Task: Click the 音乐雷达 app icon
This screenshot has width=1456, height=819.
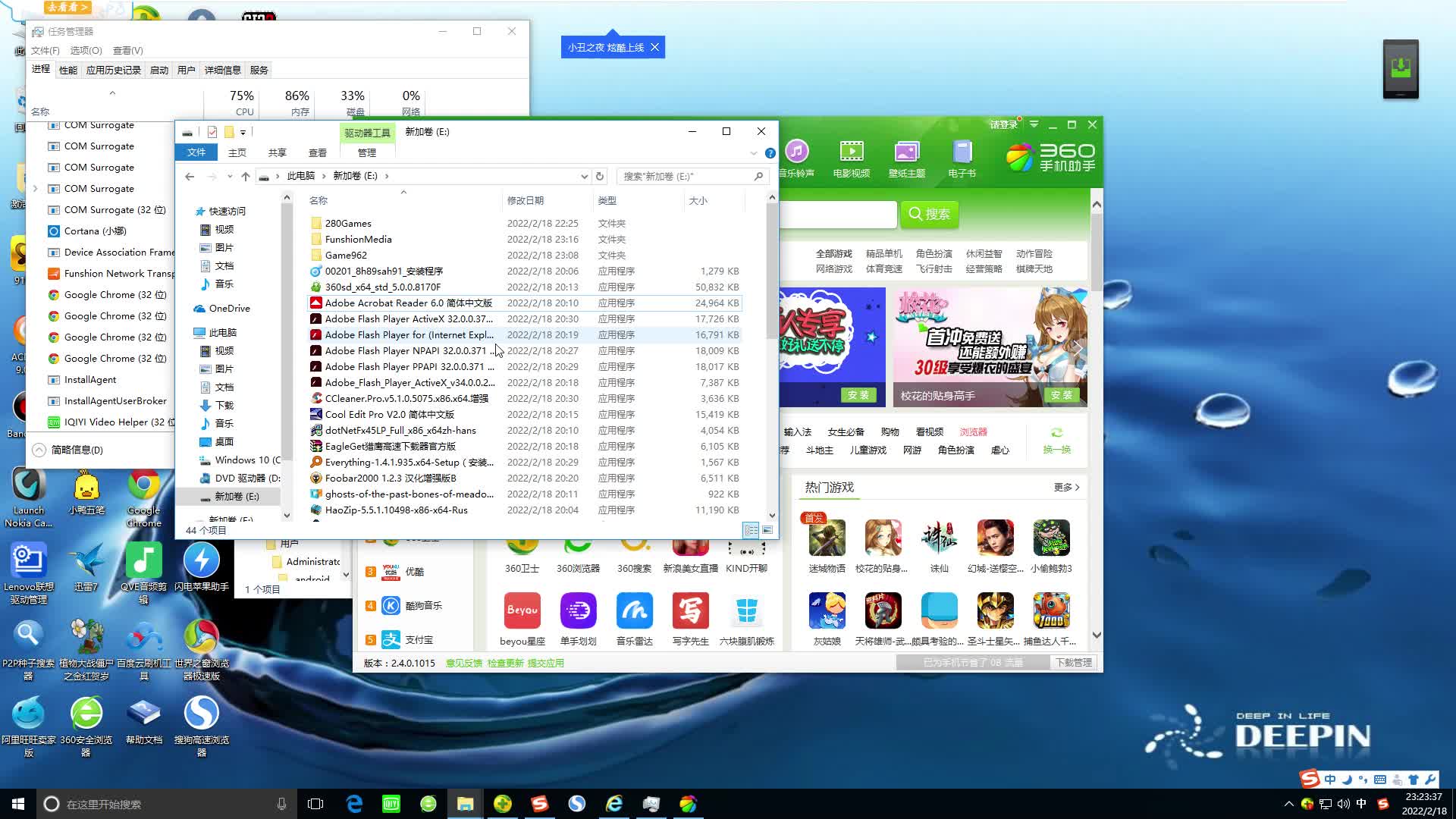Action: click(635, 610)
